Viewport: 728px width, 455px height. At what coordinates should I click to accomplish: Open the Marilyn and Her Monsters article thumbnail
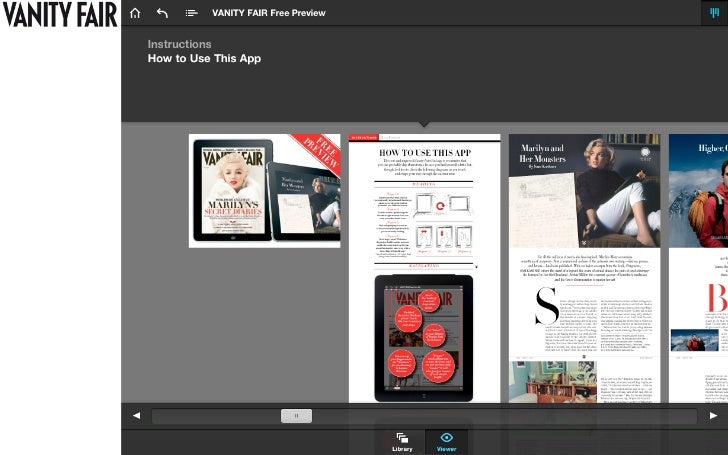[x=585, y=268]
